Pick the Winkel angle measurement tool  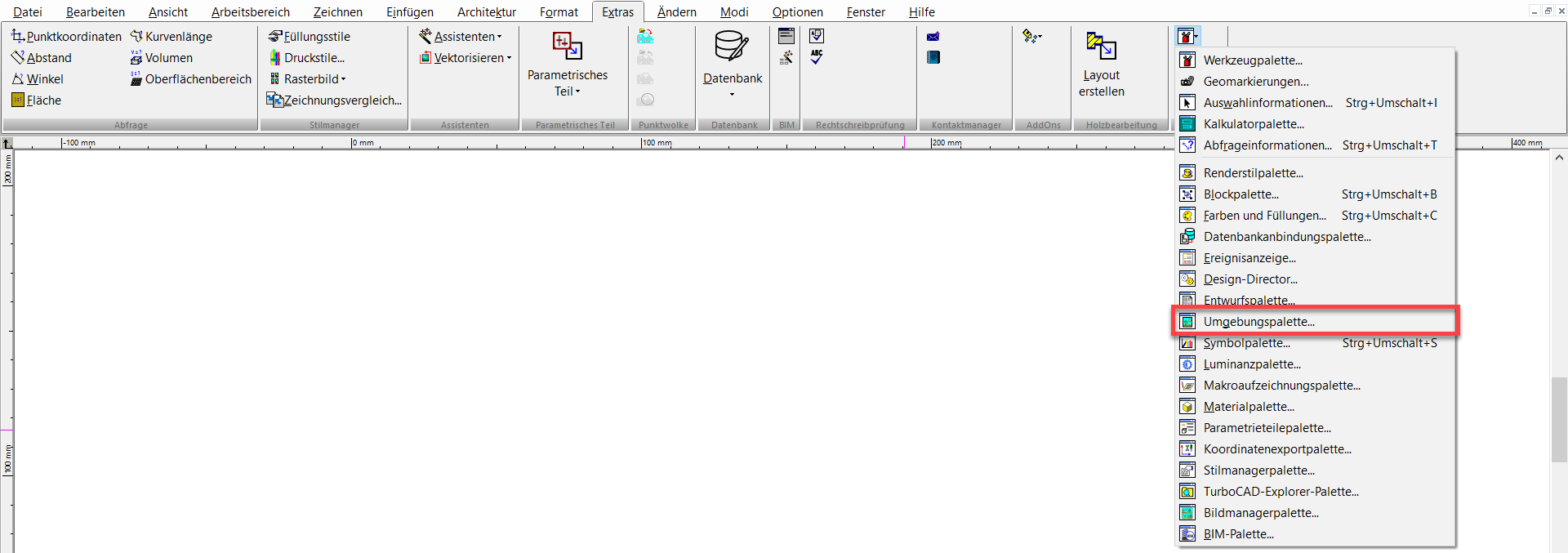coord(38,79)
